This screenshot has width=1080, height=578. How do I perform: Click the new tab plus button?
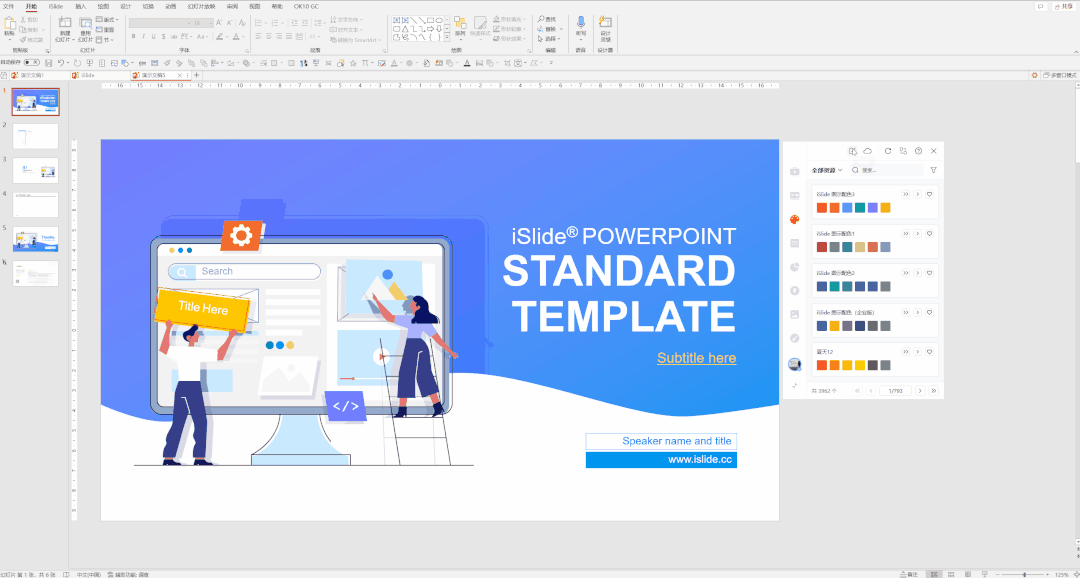coord(196,75)
